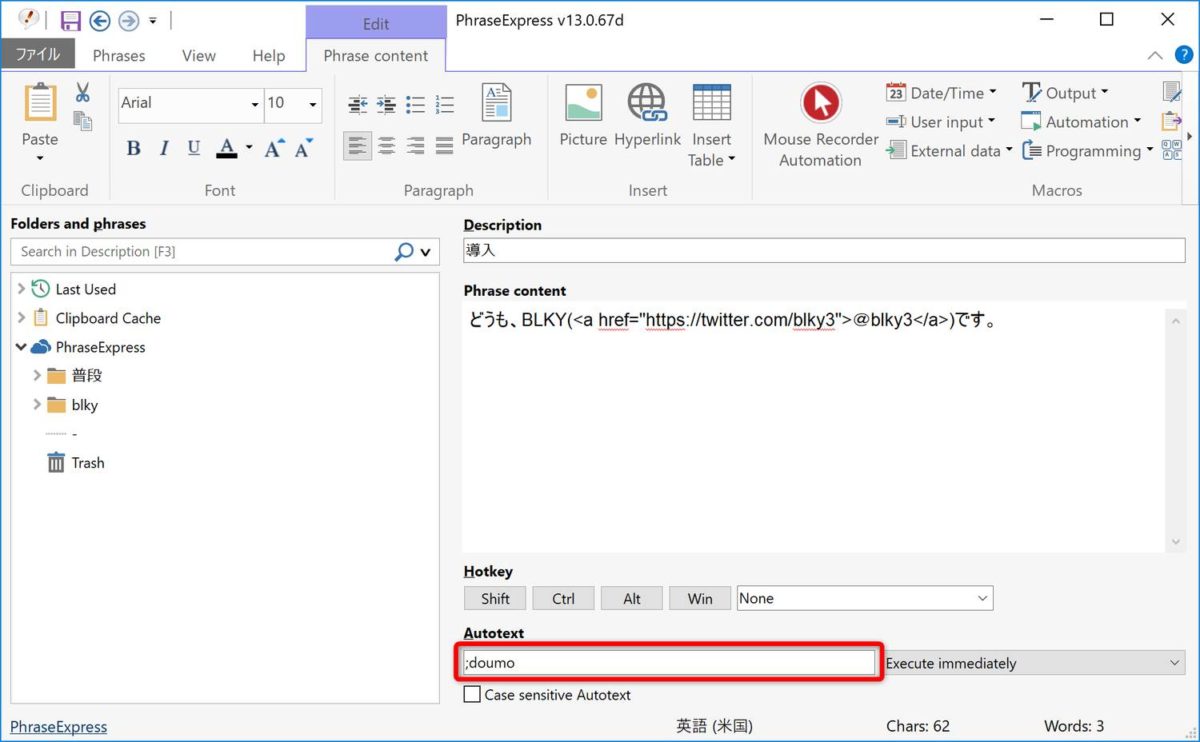Open the hotkey None dropdown
The height and width of the screenshot is (742, 1200).
coord(864,598)
